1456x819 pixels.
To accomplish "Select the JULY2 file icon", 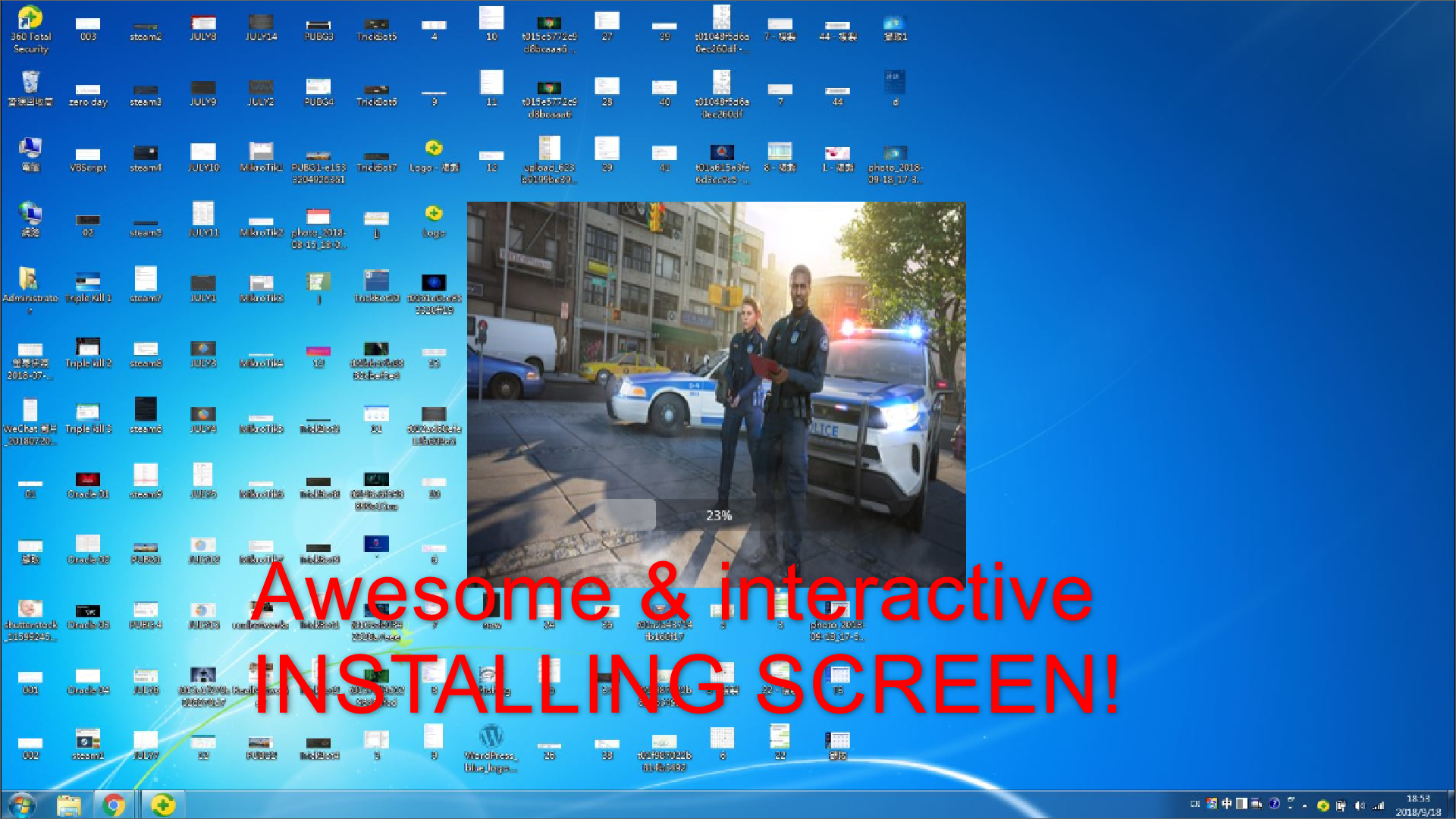I will coord(261,93).
